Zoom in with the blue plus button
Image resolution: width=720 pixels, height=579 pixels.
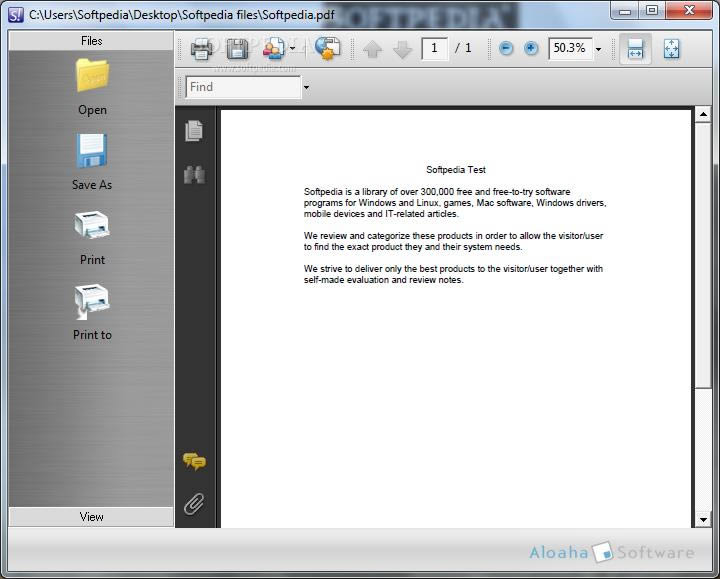pyautogui.click(x=531, y=48)
